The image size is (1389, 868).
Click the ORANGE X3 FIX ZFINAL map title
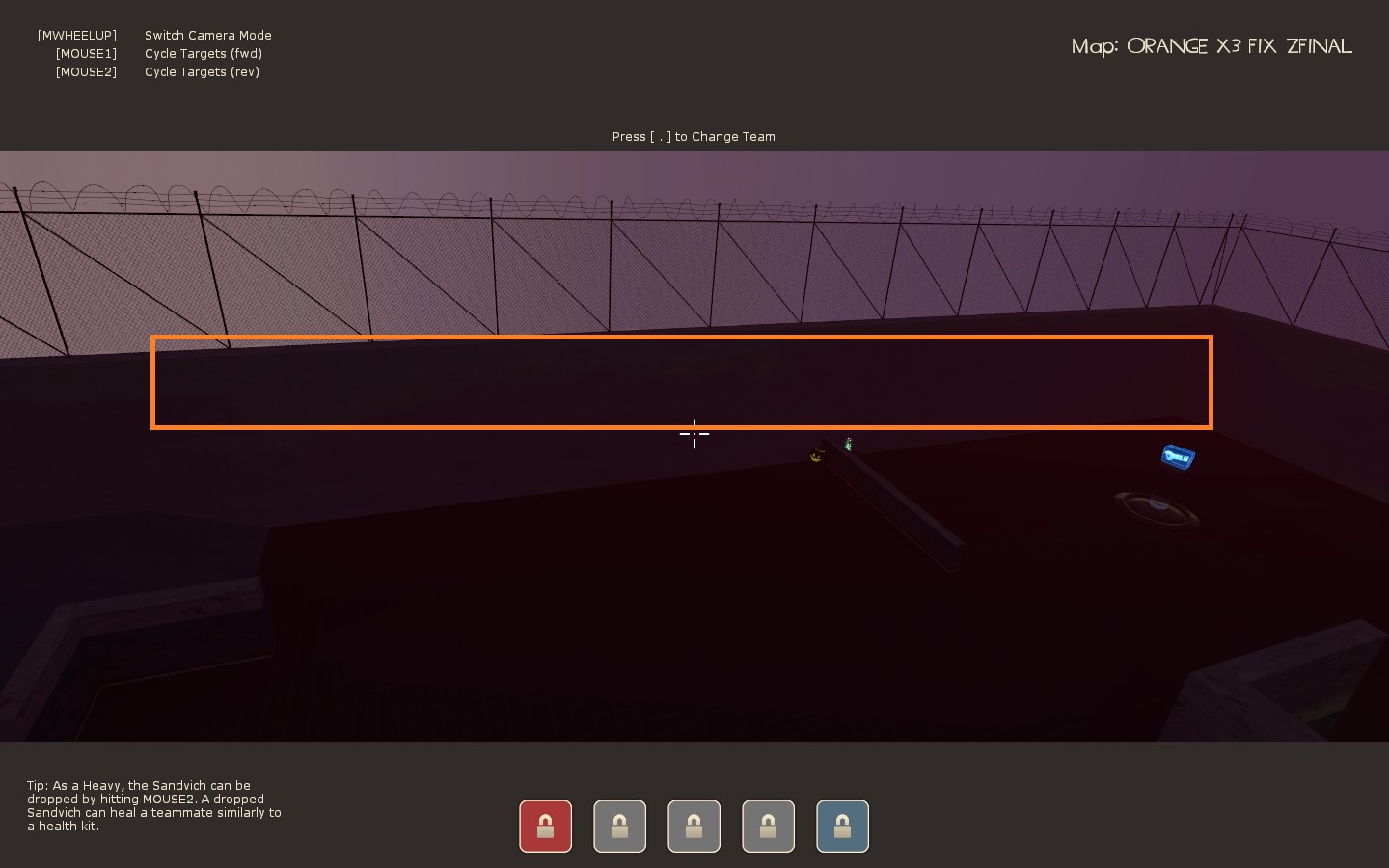(1212, 46)
